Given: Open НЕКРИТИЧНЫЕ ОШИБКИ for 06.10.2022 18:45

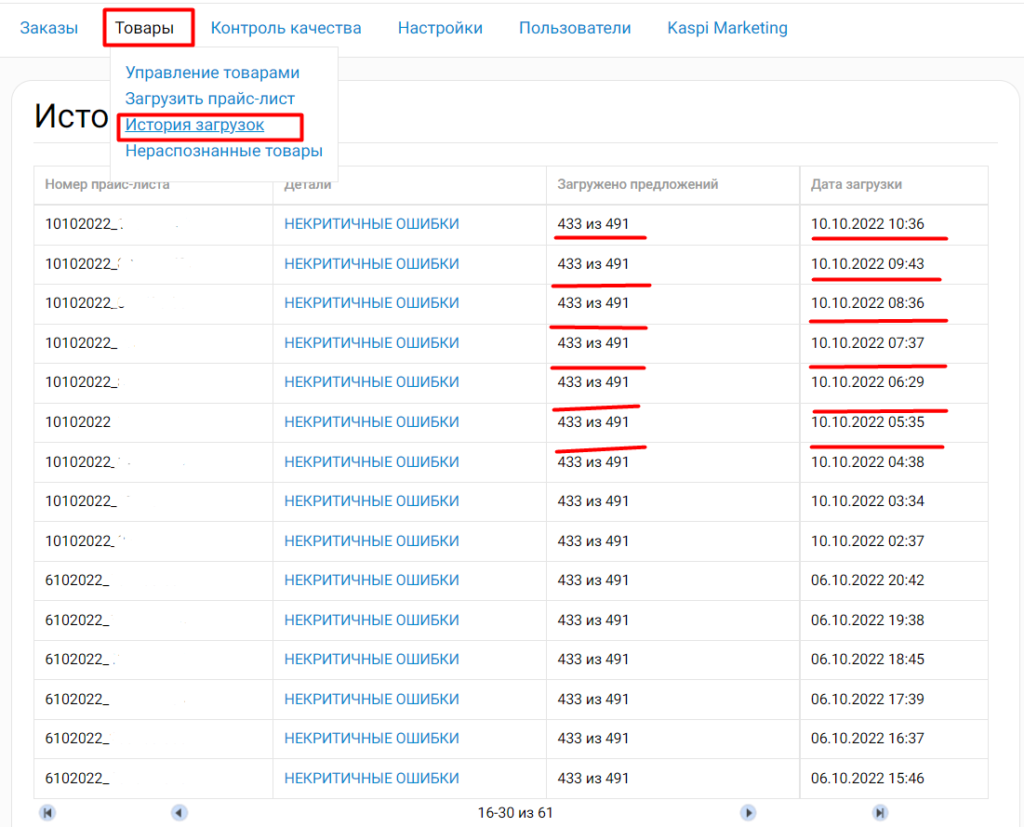Looking at the screenshot, I should (x=372, y=659).
